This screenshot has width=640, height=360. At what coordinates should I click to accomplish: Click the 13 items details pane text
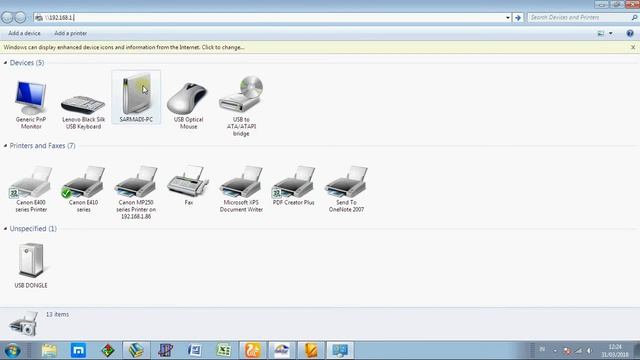[x=57, y=314]
